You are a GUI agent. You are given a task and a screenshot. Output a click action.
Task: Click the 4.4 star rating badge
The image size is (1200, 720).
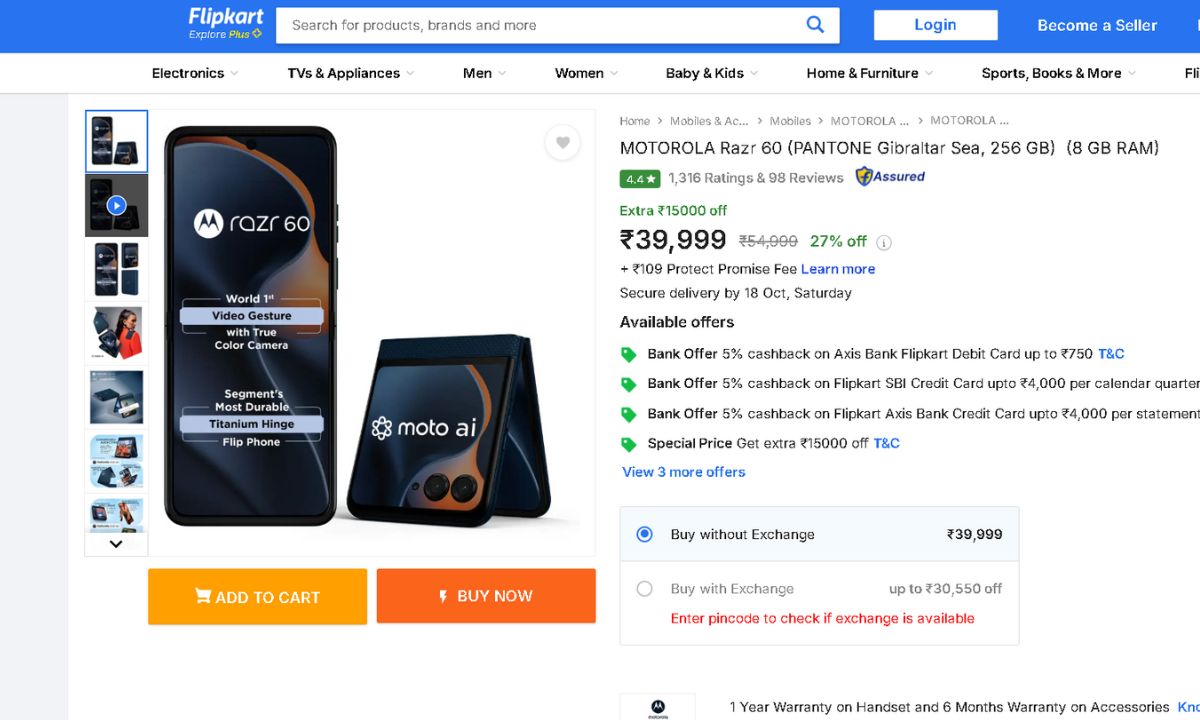(x=639, y=179)
